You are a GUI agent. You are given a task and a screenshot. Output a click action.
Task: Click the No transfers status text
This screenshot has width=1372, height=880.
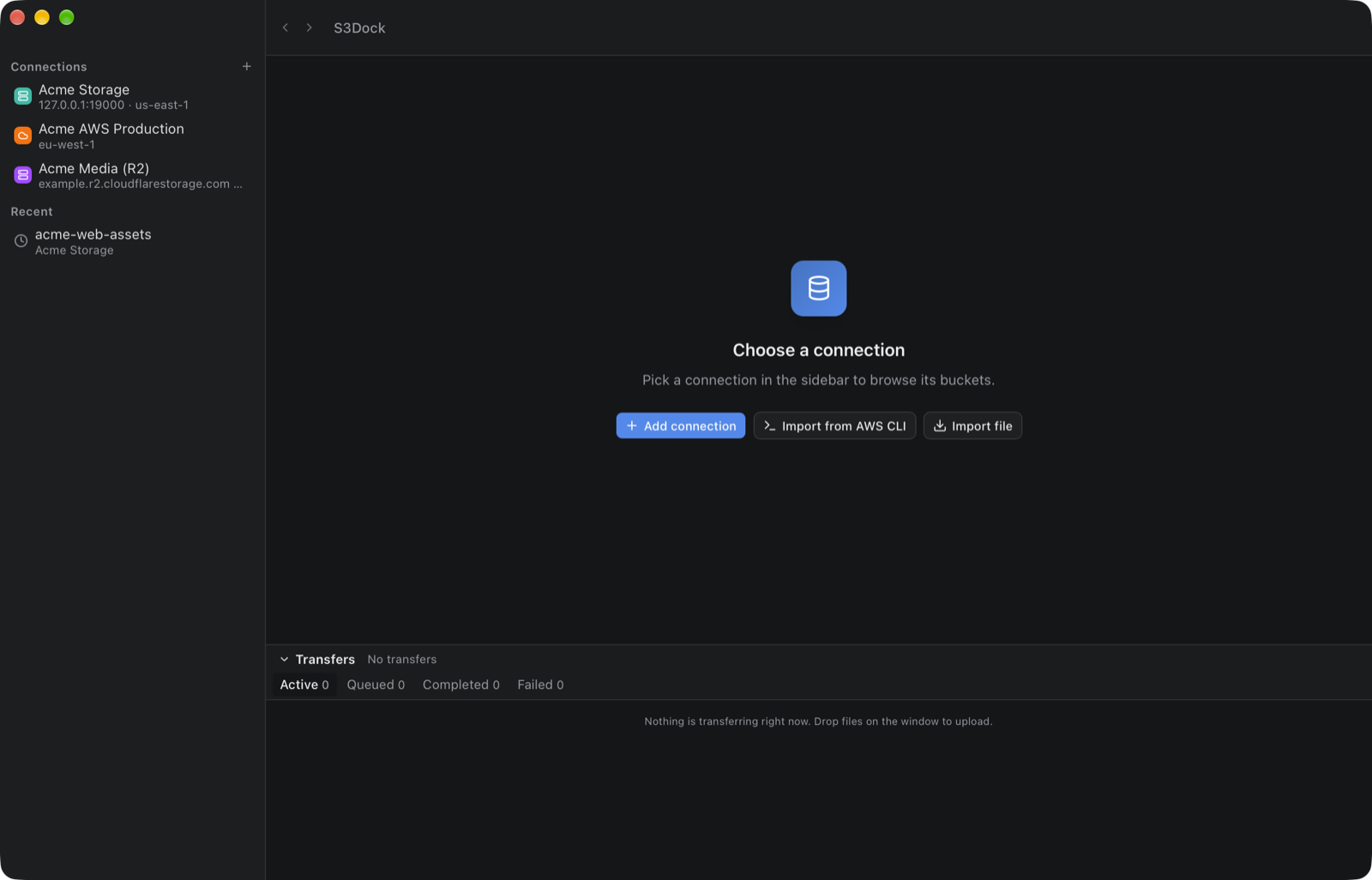(402, 660)
